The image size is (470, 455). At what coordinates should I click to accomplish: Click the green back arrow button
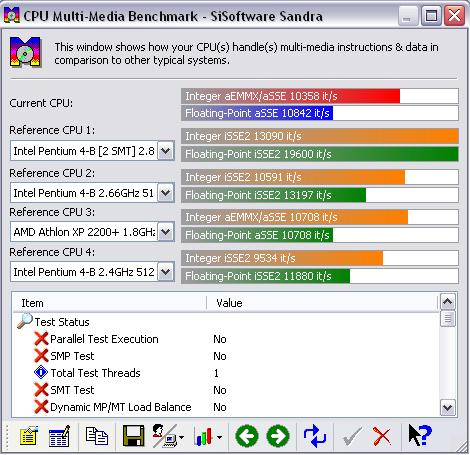pyautogui.click(x=246, y=436)
